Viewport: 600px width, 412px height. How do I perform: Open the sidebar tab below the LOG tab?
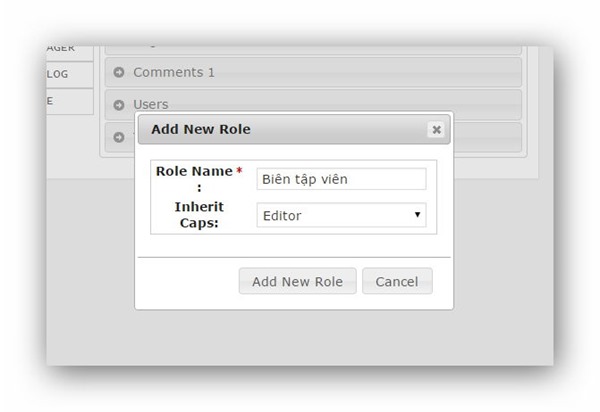point(69,101)
